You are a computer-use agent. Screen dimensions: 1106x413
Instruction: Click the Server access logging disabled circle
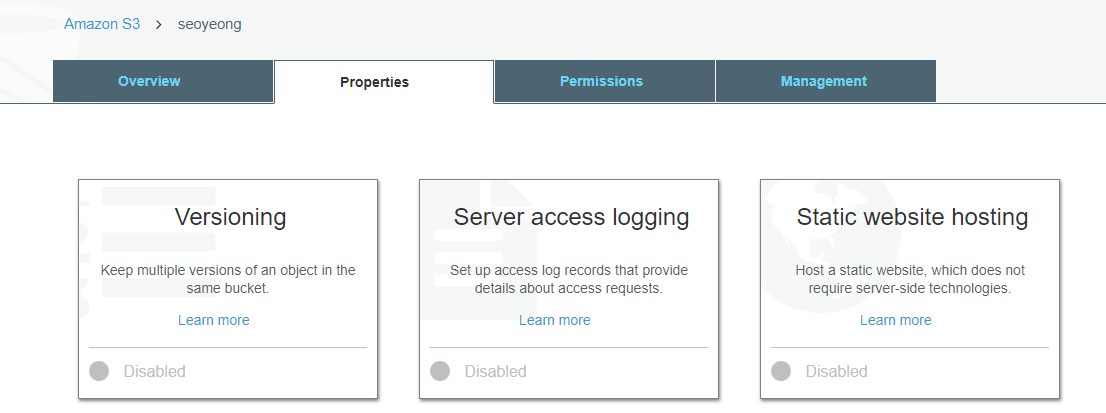tap(440, 371)
